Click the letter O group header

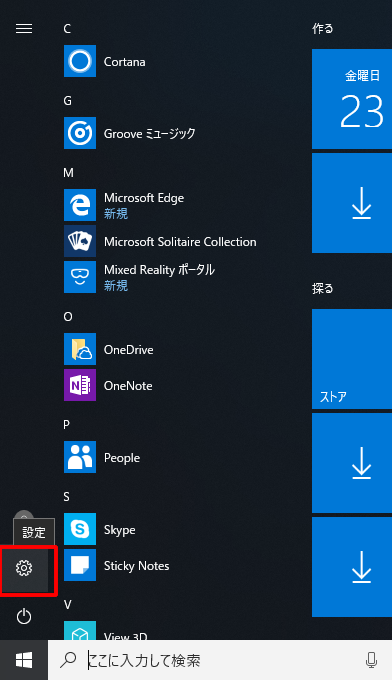tap(68, 317)
